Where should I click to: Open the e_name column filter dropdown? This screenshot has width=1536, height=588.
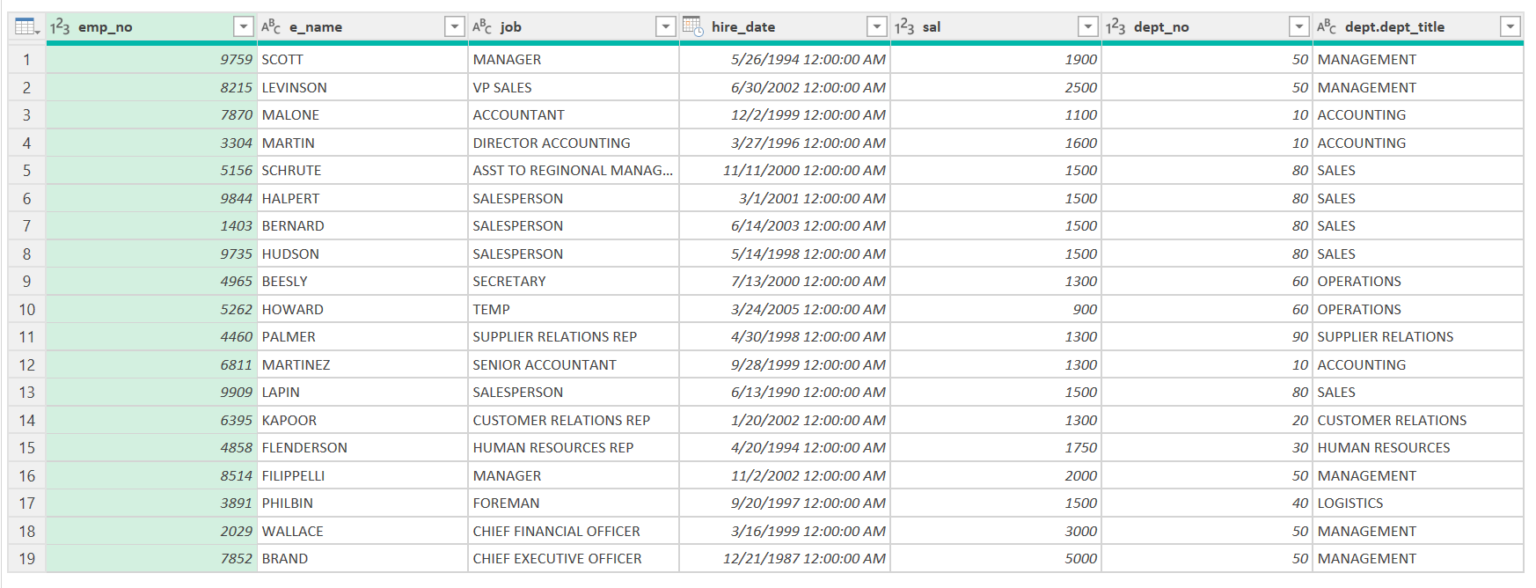pos(454,27)
